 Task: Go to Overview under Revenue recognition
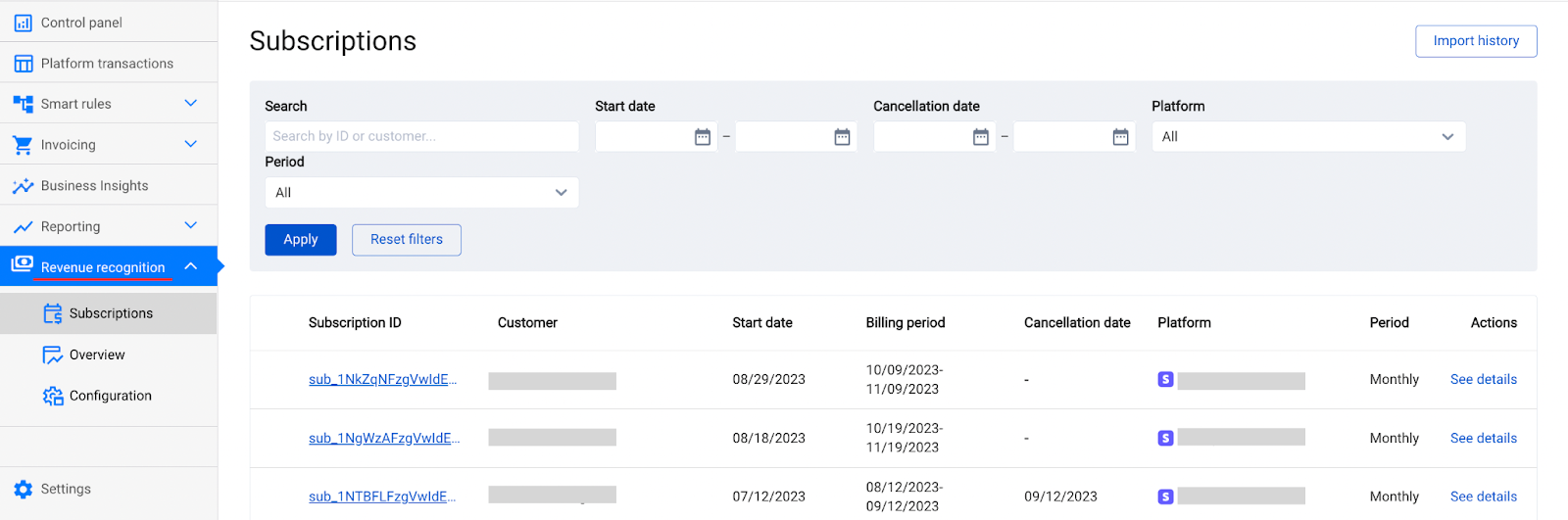pos(97,355)
